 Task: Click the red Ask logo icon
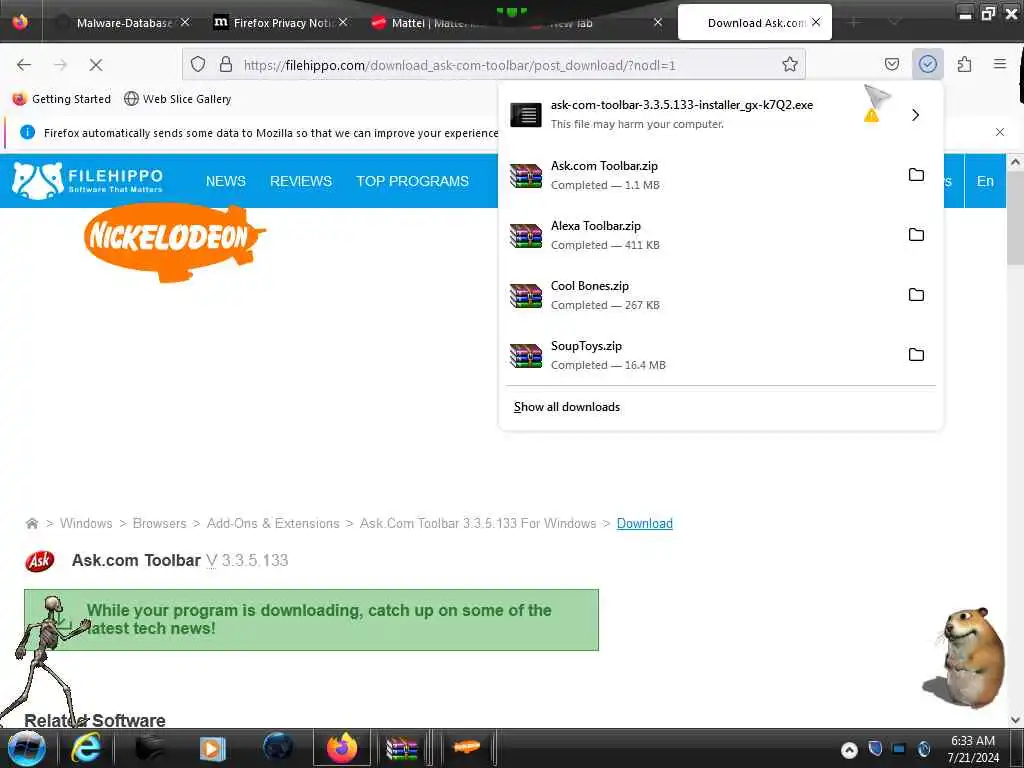tap(40, 560)
